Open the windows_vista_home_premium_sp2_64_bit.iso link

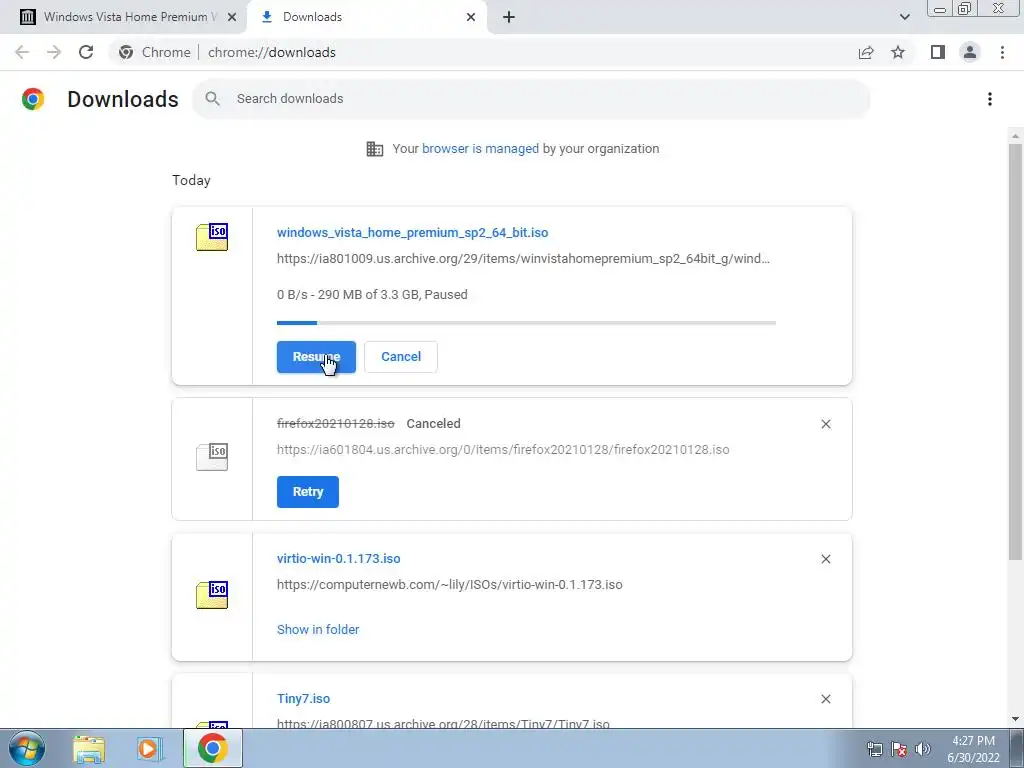(x=412, y=232)
